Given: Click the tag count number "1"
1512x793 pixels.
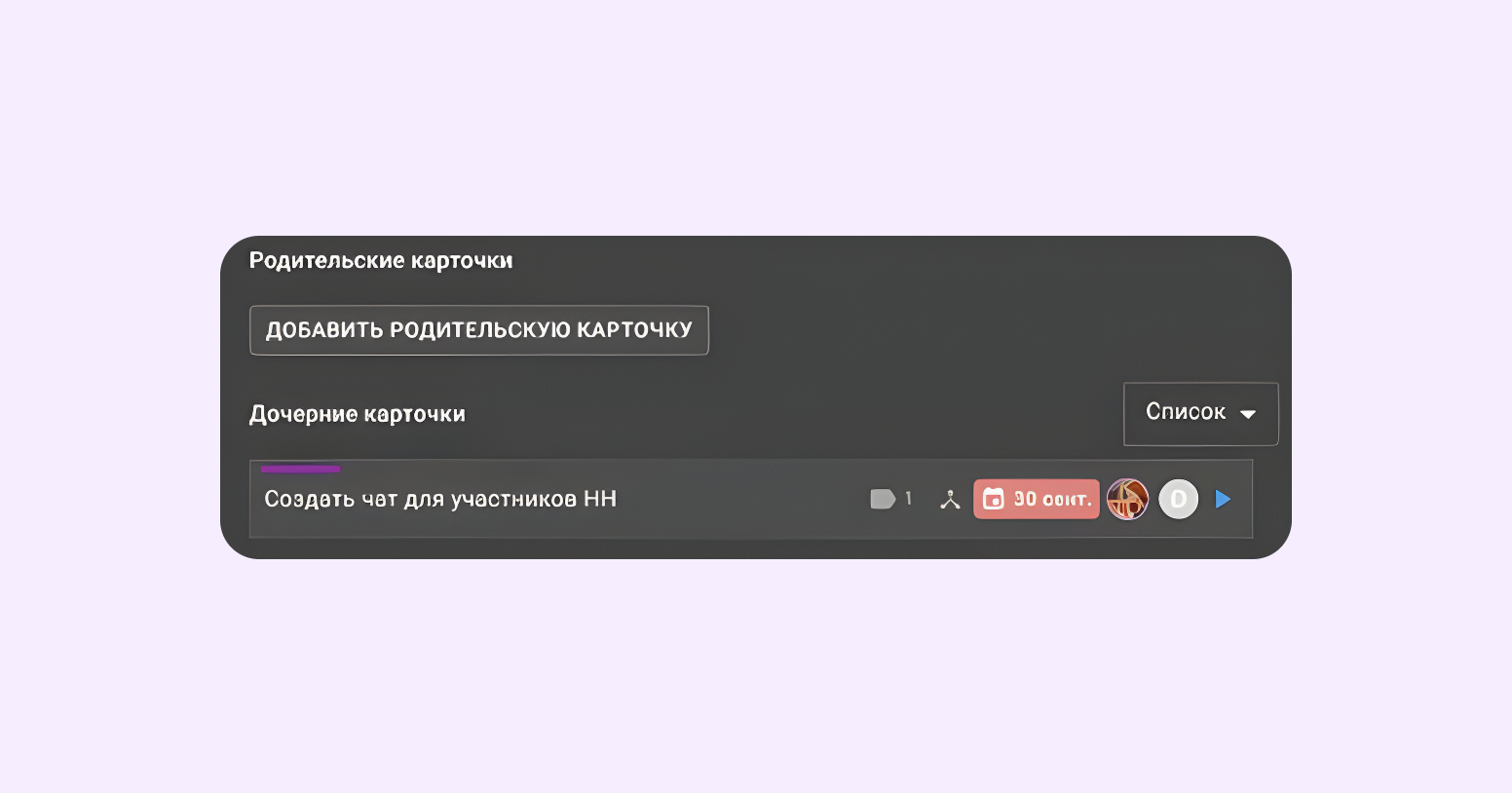Looking at the screenshot, I should point(908,499).
